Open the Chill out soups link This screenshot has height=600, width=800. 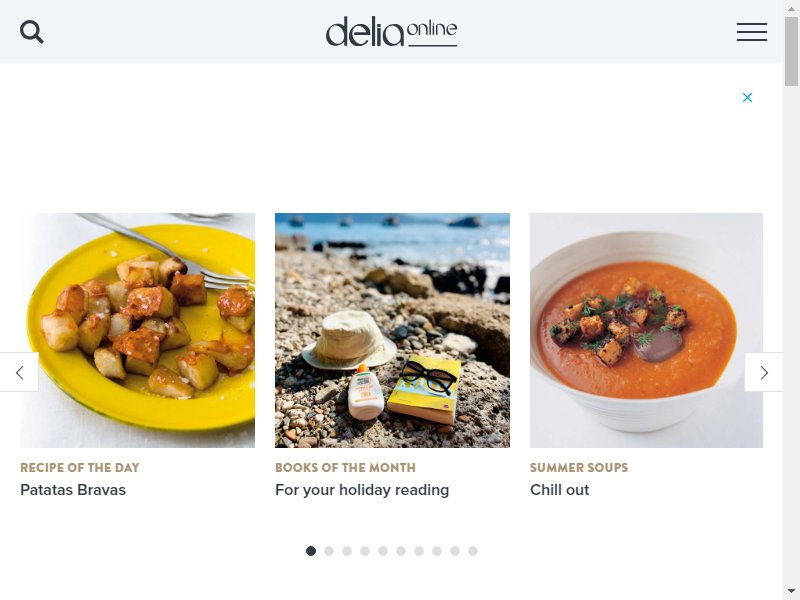[559, 490]
